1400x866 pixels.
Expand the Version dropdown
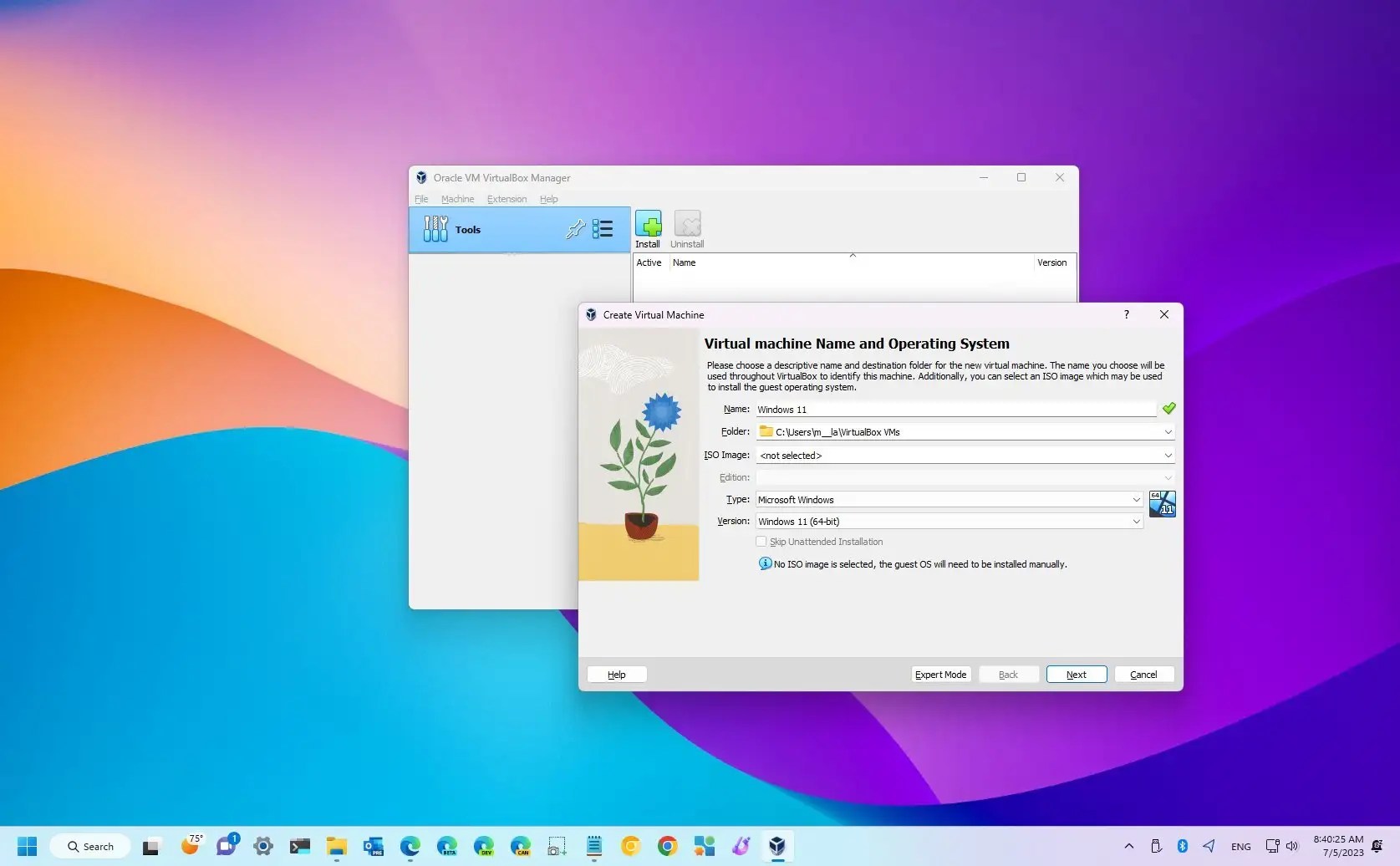[1137, 521]
